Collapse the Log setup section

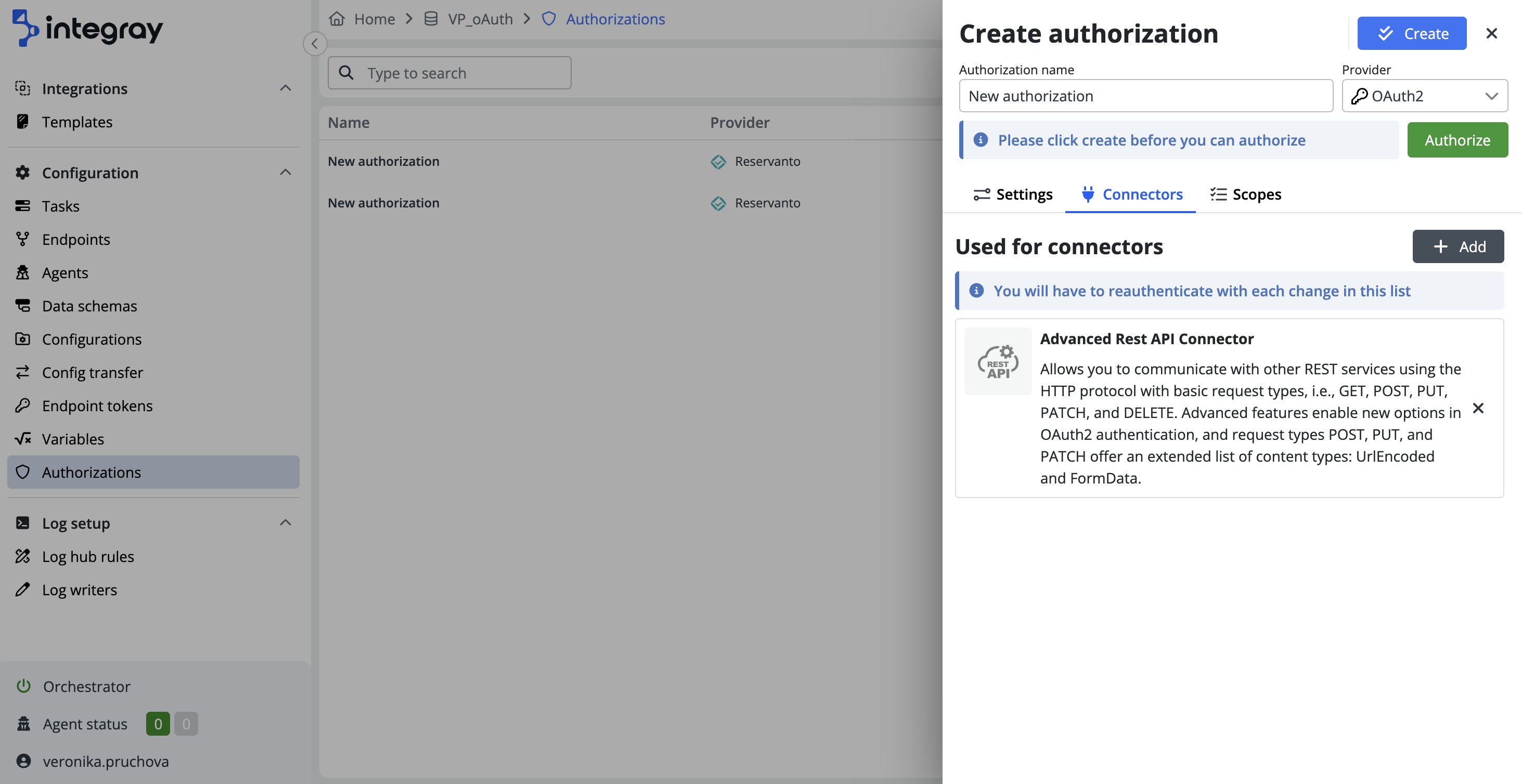coord(286,522)
